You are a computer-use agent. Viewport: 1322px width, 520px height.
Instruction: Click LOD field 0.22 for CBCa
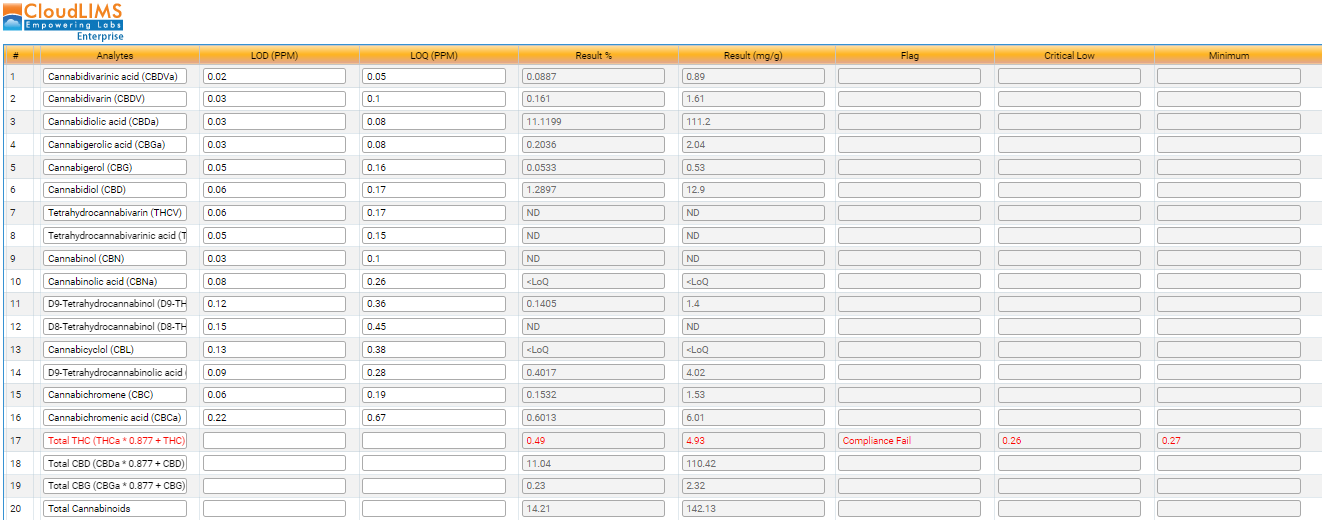click(274, 417)
